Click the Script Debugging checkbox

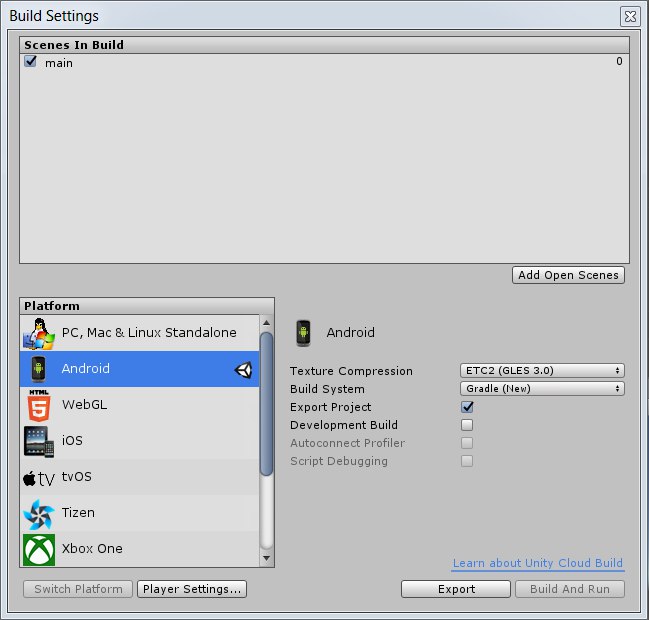467,461
